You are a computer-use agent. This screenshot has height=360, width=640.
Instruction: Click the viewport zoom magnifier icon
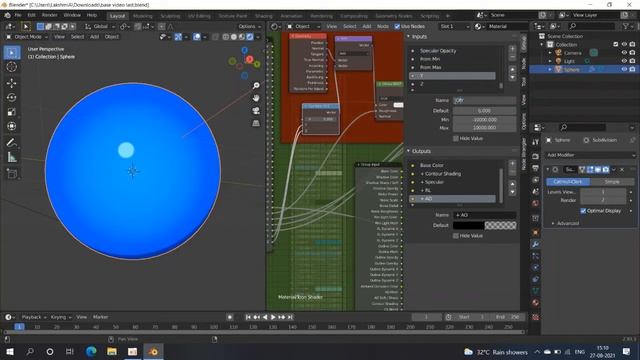click(x=256, y=85)
